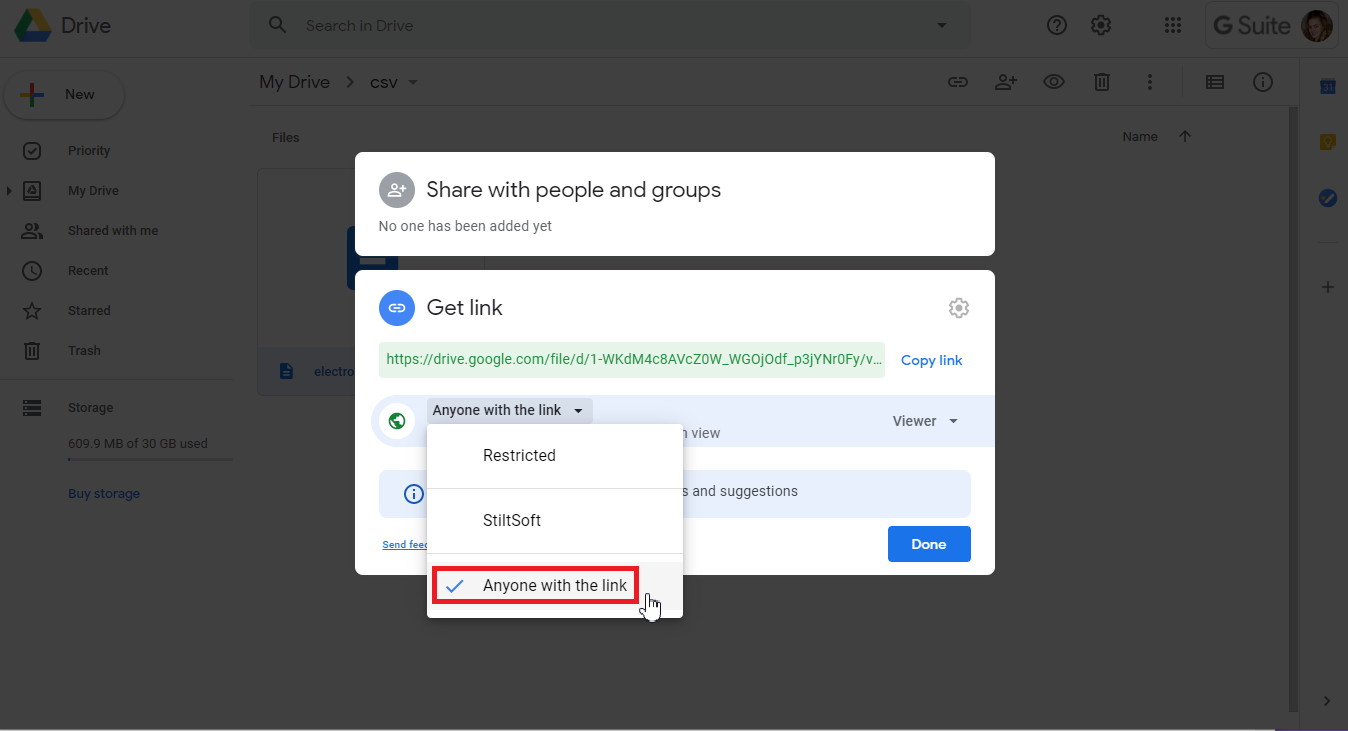Image resolution: width=1348 pixels, height=731 pixels.
Task: Open the Viewer role dropdown
Action: [x=925, y=421]
